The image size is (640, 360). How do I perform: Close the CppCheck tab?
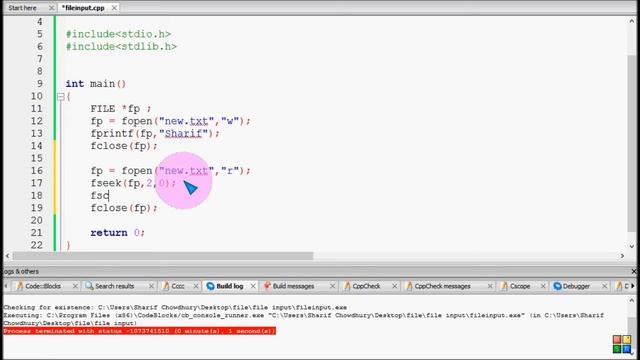point(395,286)
